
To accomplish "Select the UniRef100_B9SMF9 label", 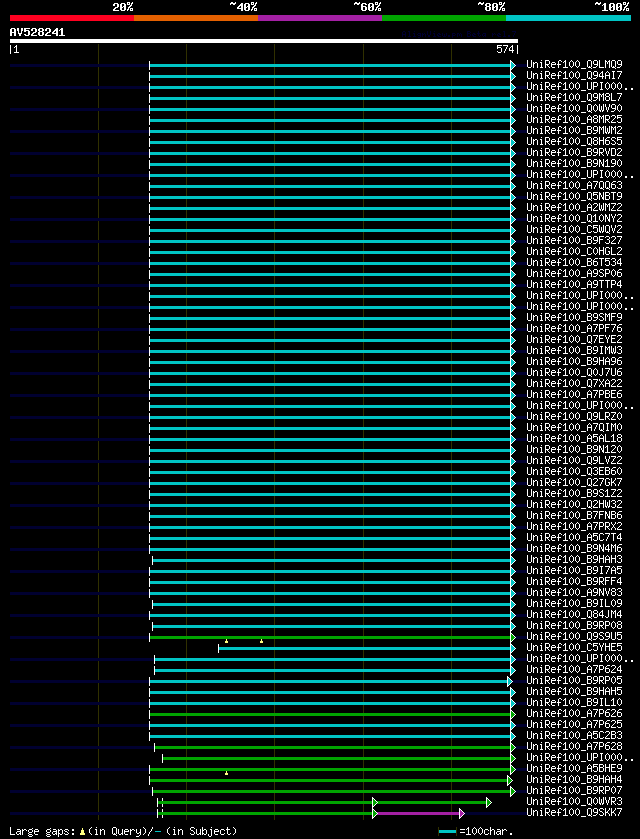I will (574, 317).
